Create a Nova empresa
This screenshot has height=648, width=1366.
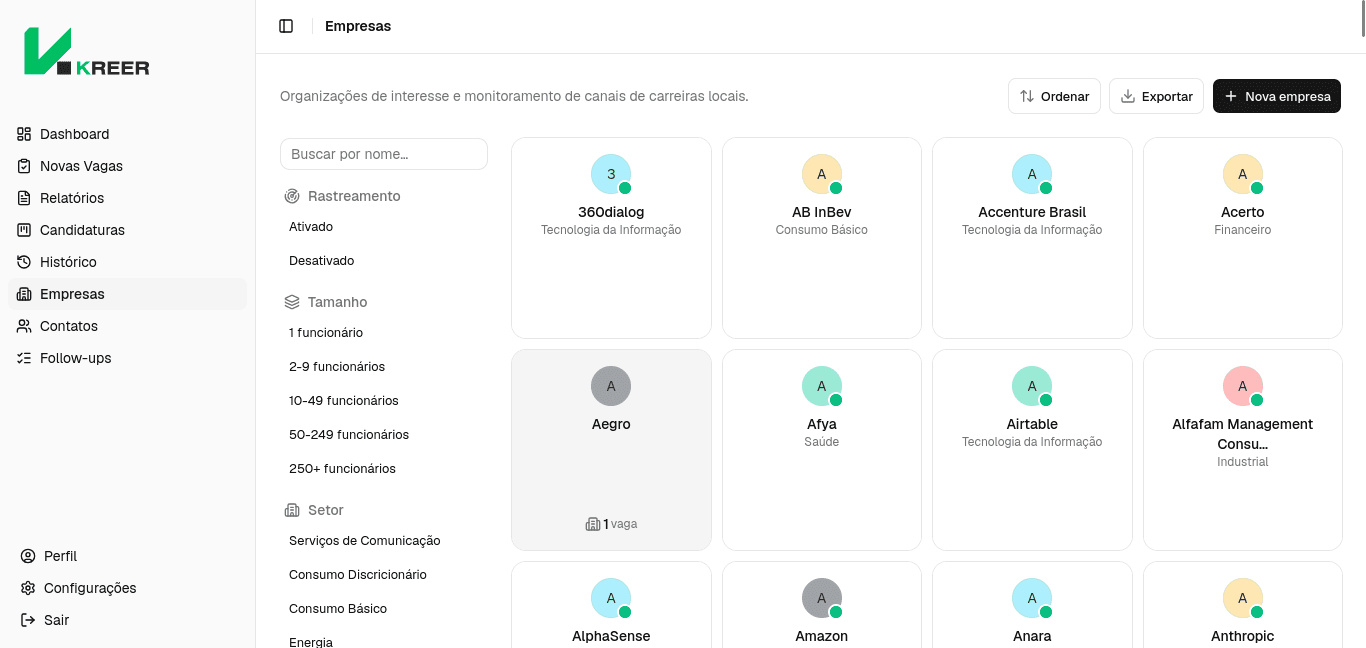(x=1277, y=96)
